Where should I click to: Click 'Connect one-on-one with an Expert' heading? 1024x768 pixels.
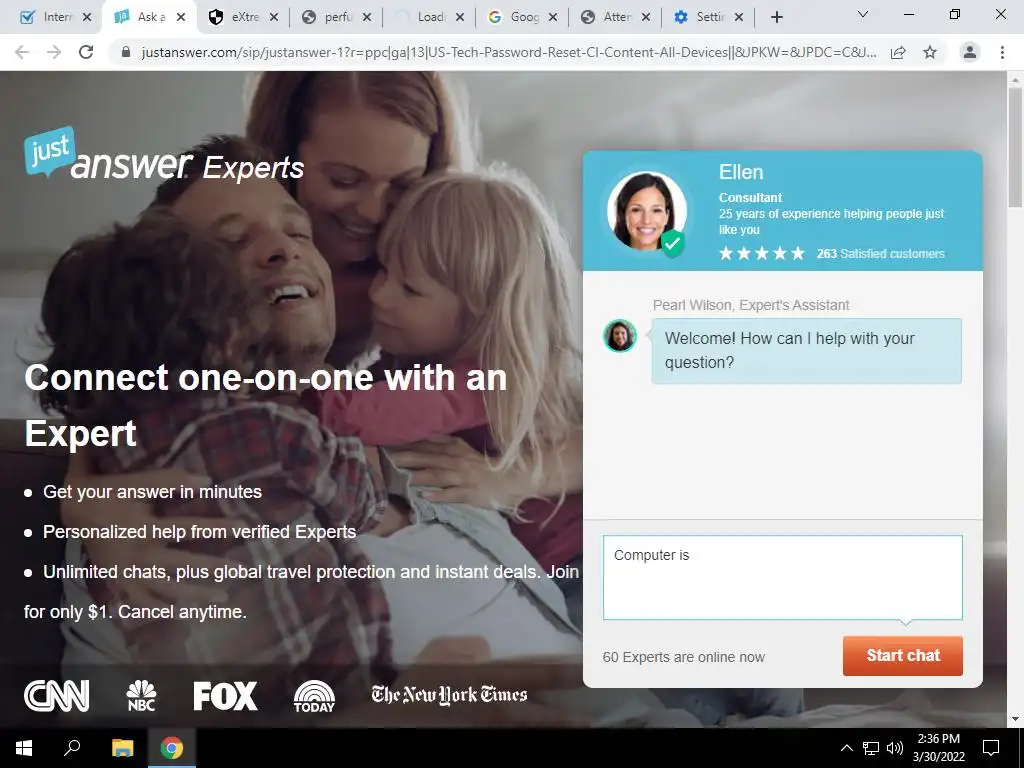pyautogui.click(x=266, y=405)
